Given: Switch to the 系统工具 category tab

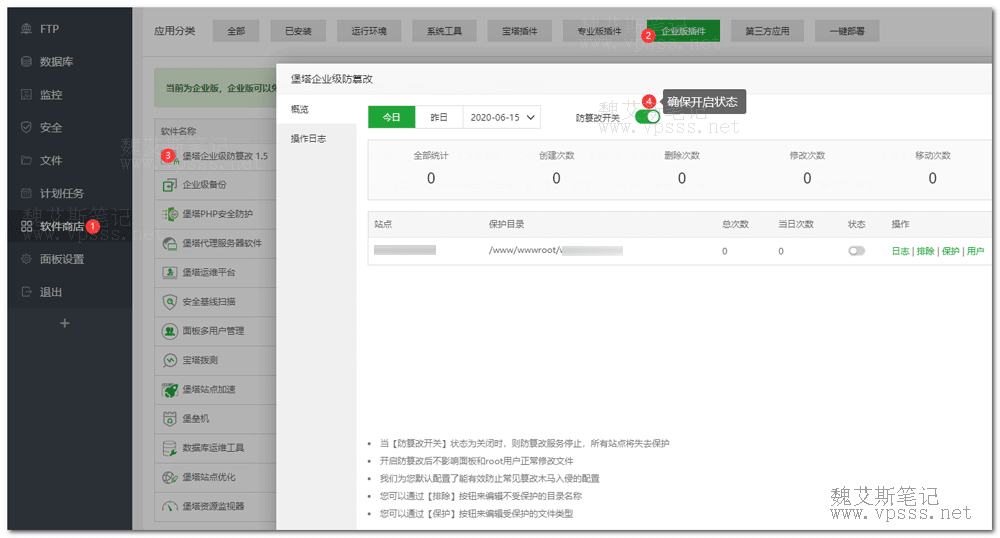Looking at the screenshot, I should pos(444,31).
